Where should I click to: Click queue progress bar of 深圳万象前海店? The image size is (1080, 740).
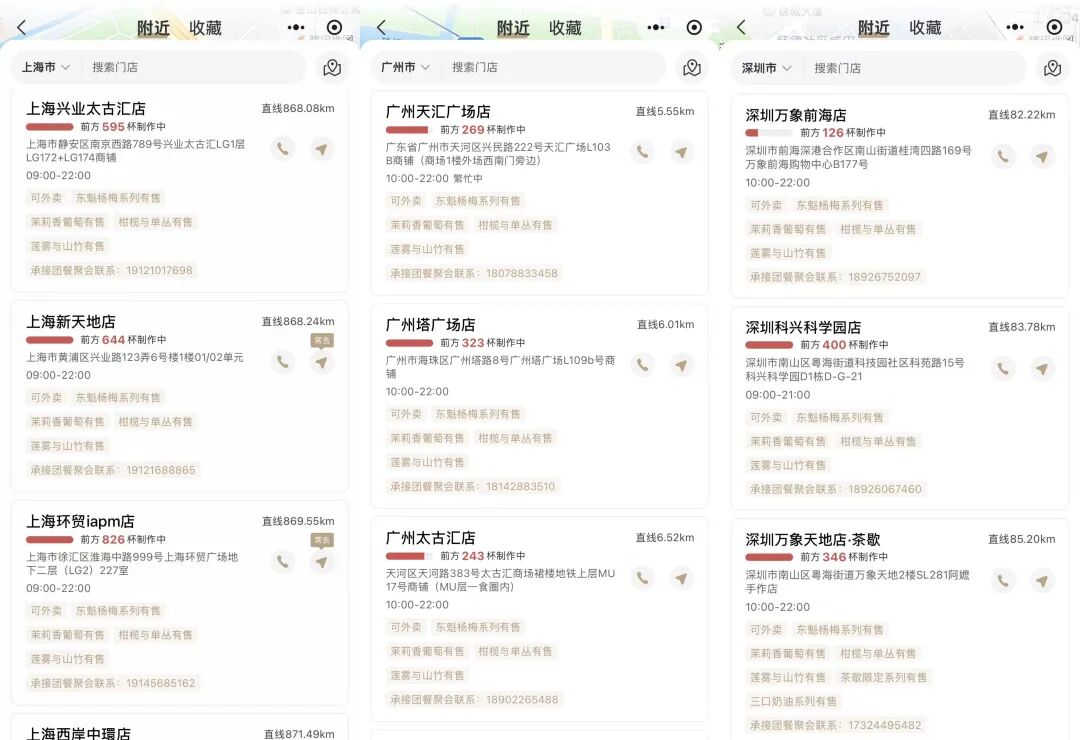[x=769, y=132]
